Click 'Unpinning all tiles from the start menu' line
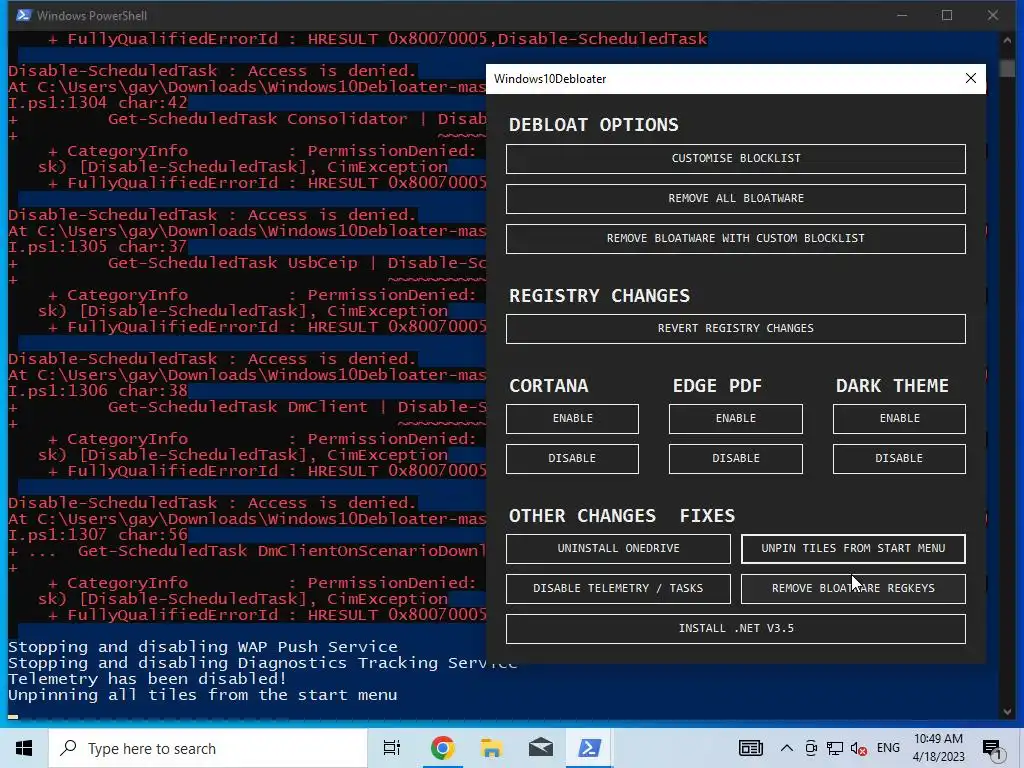This screenshot has height=768, width=1024. coord(202,696)
